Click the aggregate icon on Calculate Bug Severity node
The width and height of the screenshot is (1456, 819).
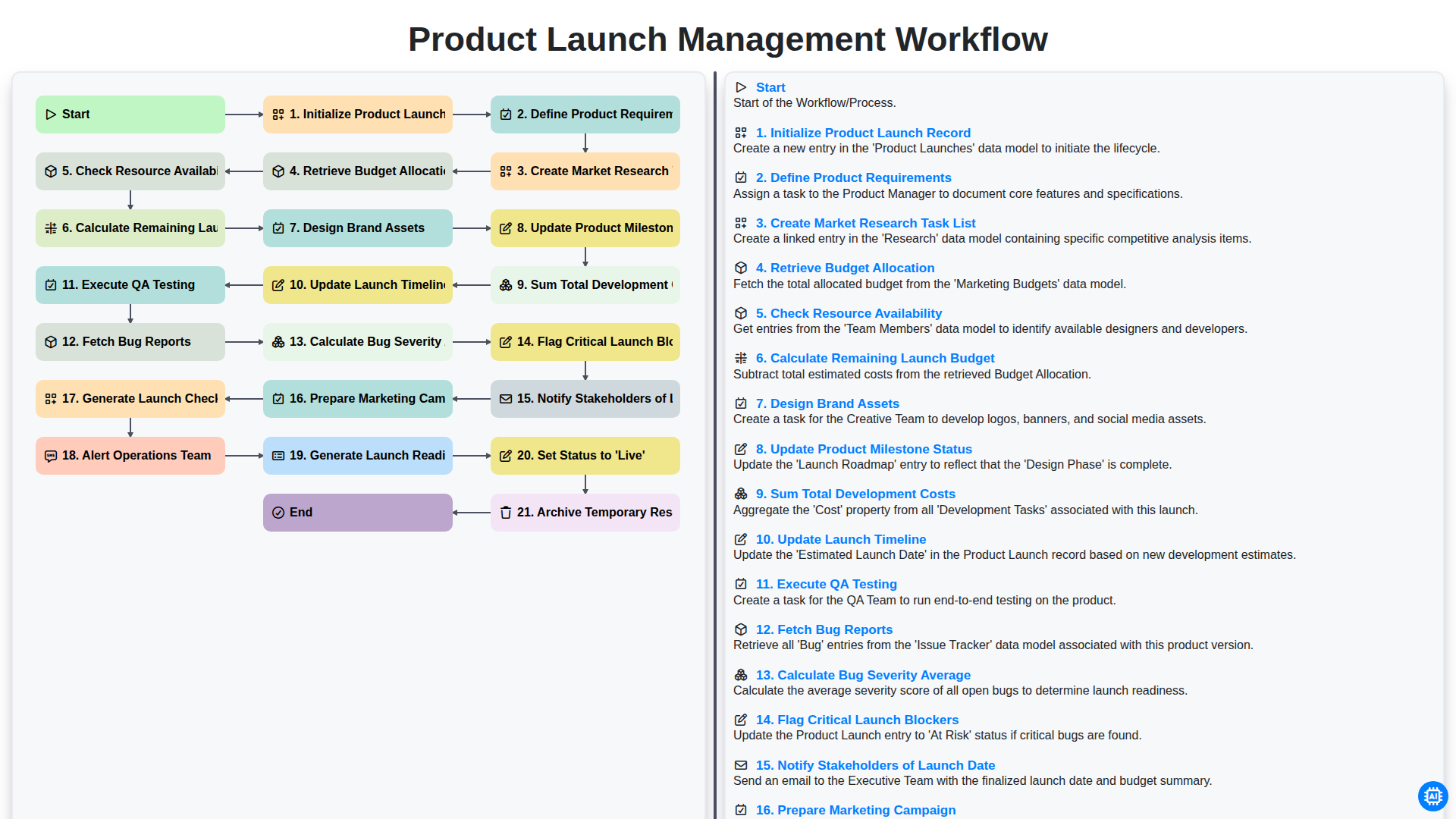[278, 342]
